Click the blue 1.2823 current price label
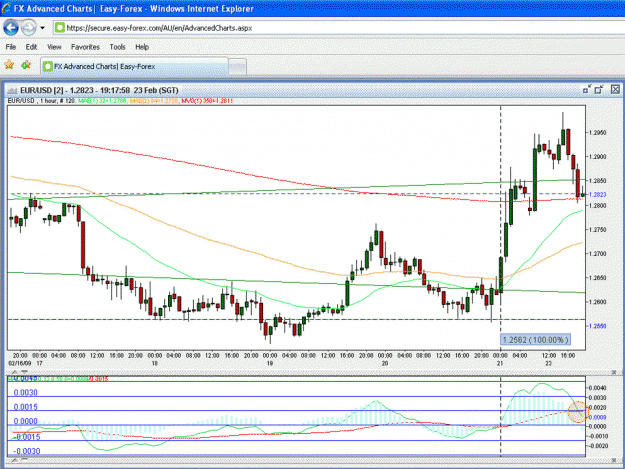 click(597, 194)
